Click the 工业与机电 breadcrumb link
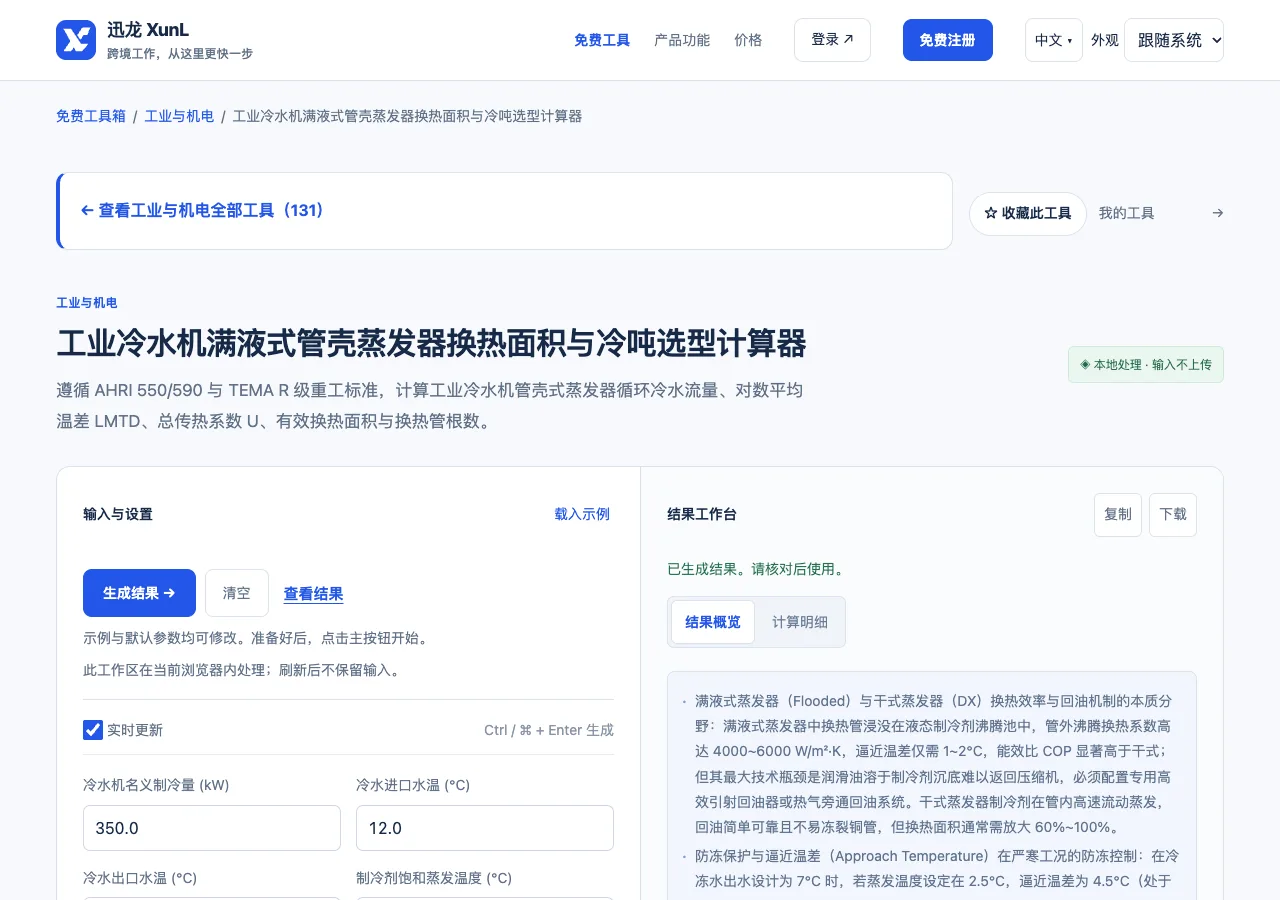Image resolution: width=1280 pixels, height=900 pixels. 179,116
